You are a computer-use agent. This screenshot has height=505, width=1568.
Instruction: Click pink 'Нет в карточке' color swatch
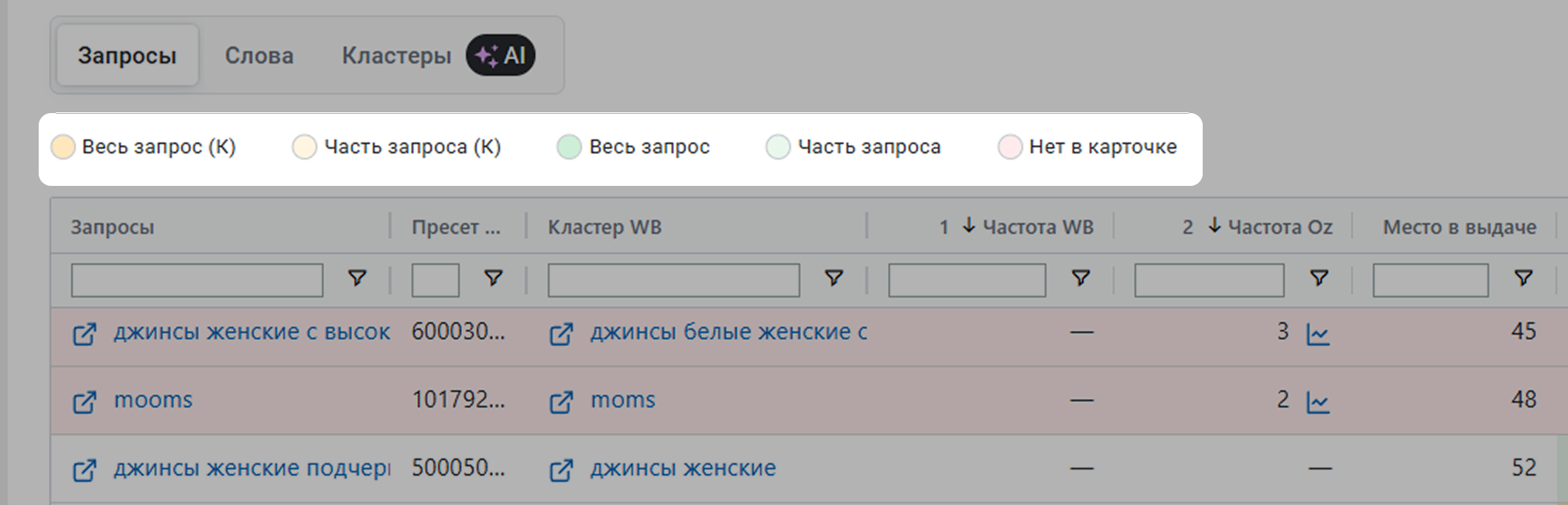[1010, 146]
